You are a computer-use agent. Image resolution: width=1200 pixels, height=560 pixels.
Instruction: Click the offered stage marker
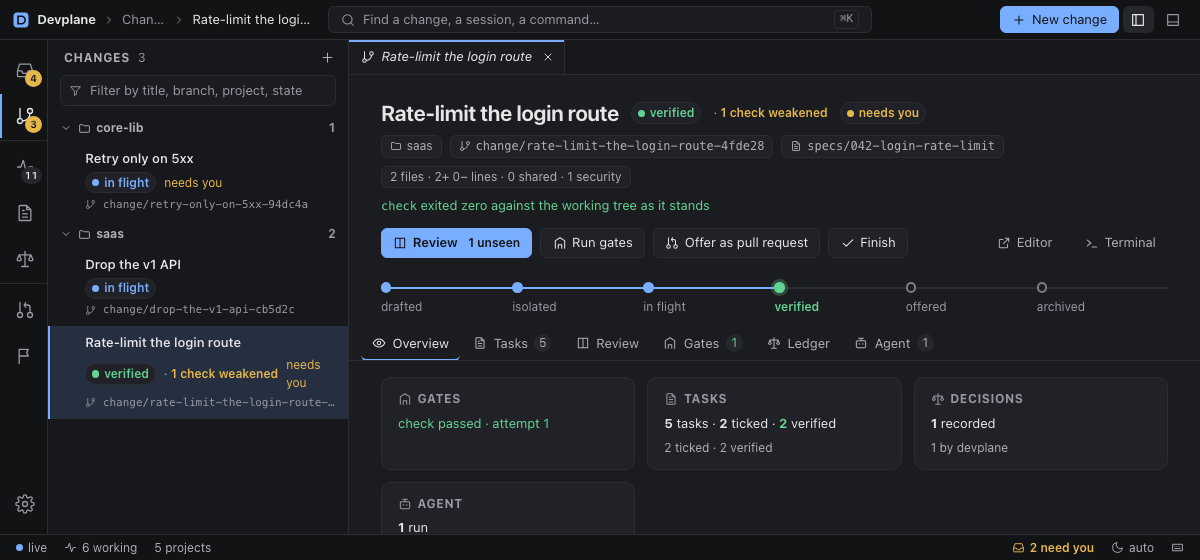911,288
